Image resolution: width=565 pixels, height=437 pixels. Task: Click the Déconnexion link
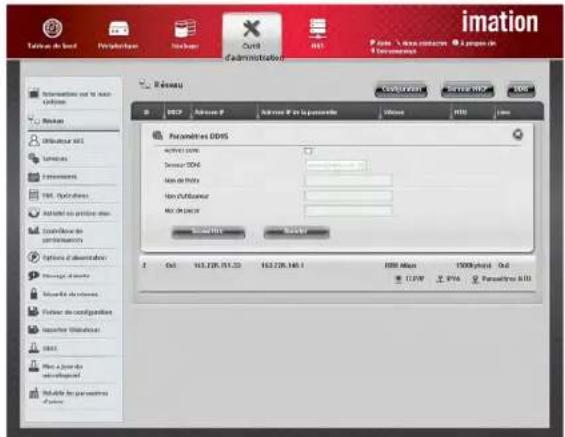coord(394,51)
